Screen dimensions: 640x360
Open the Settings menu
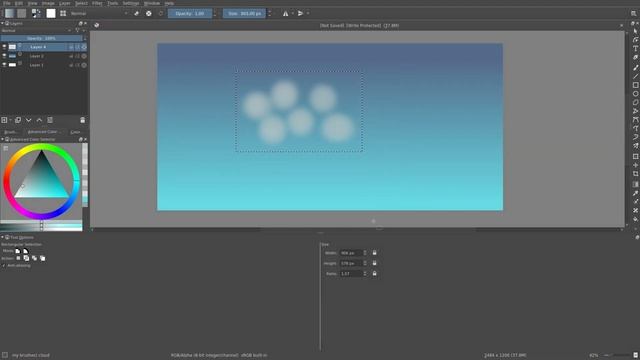coord(131,3)
